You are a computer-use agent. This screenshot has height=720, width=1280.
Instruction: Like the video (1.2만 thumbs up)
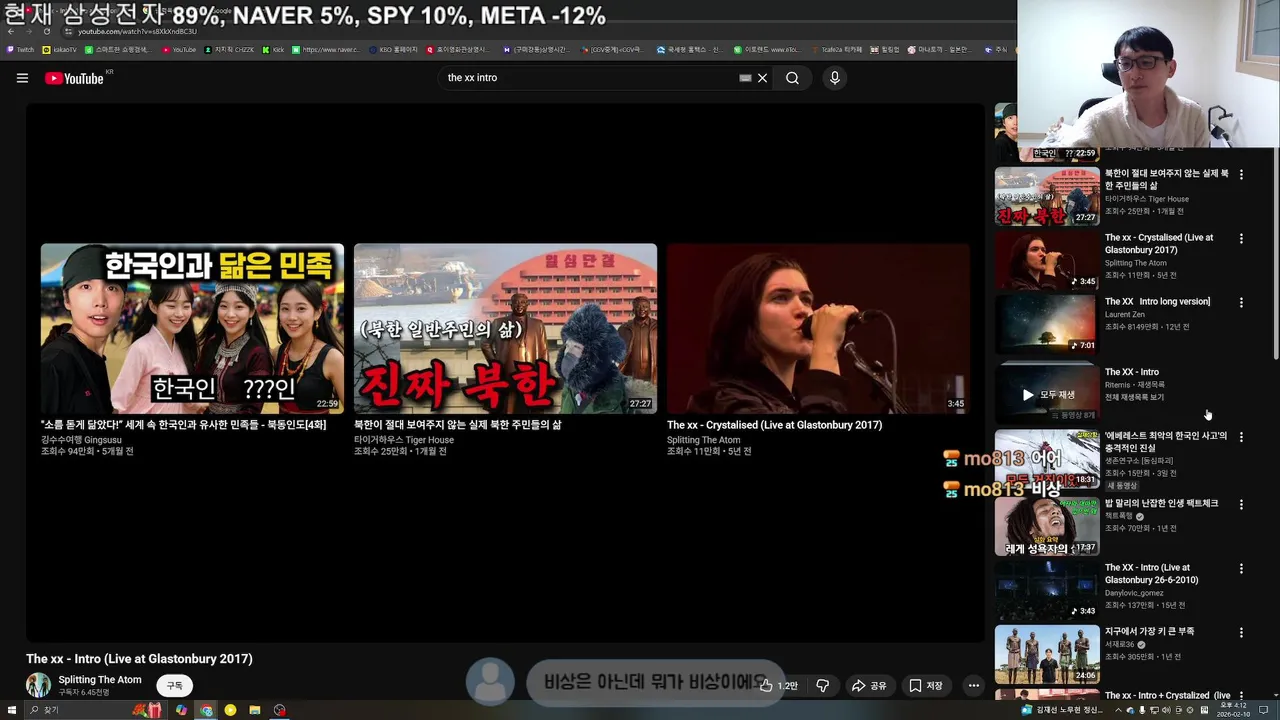click(778, 685)
